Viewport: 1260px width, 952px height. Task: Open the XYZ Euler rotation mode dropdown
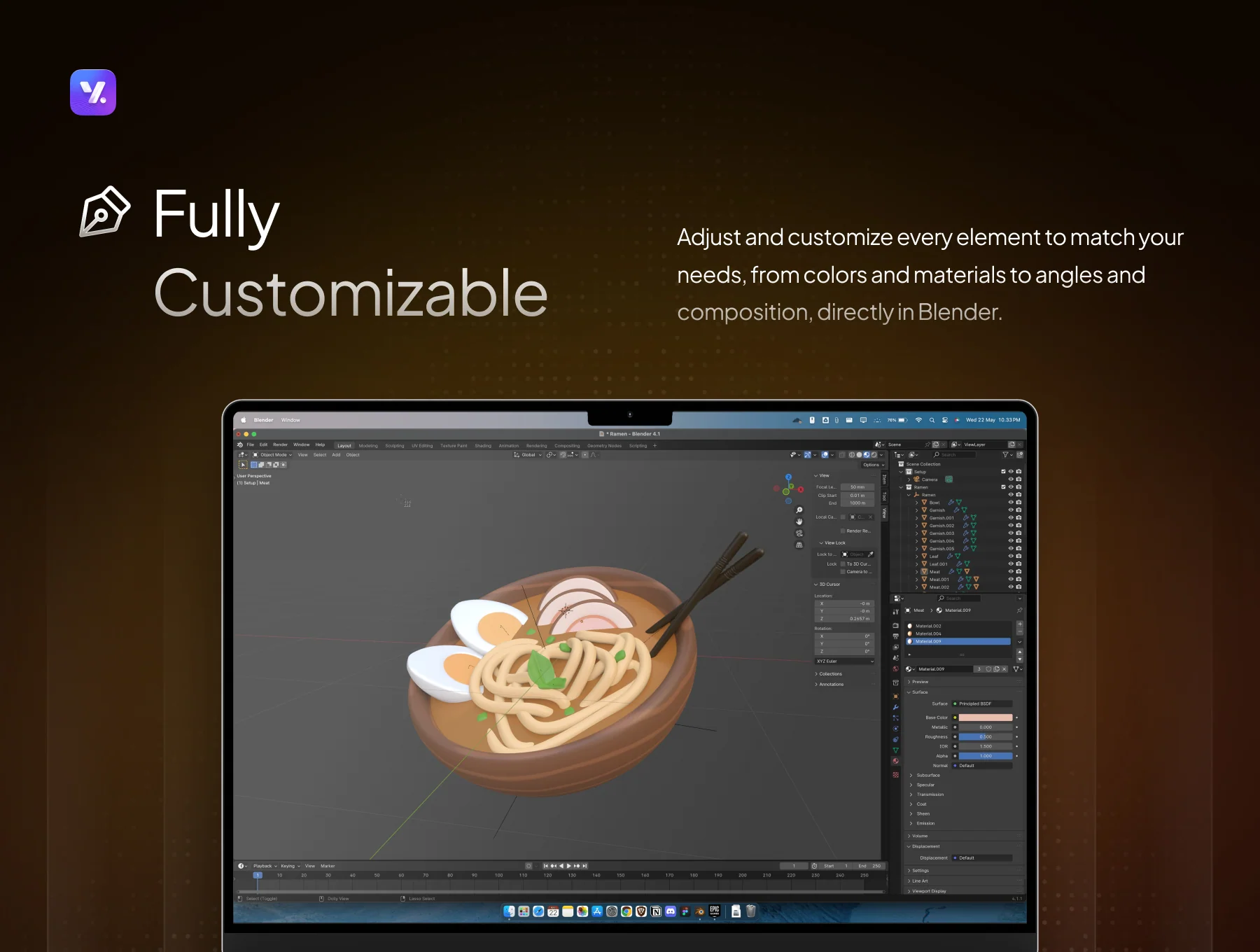845,661
